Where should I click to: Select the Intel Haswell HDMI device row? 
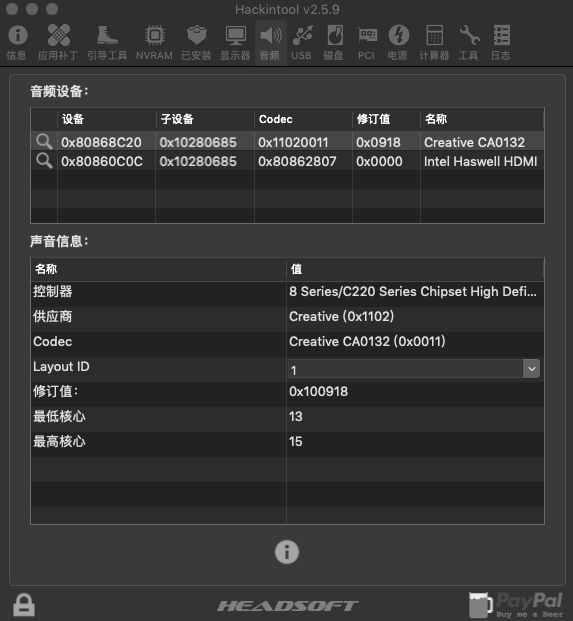coord(287,161)
